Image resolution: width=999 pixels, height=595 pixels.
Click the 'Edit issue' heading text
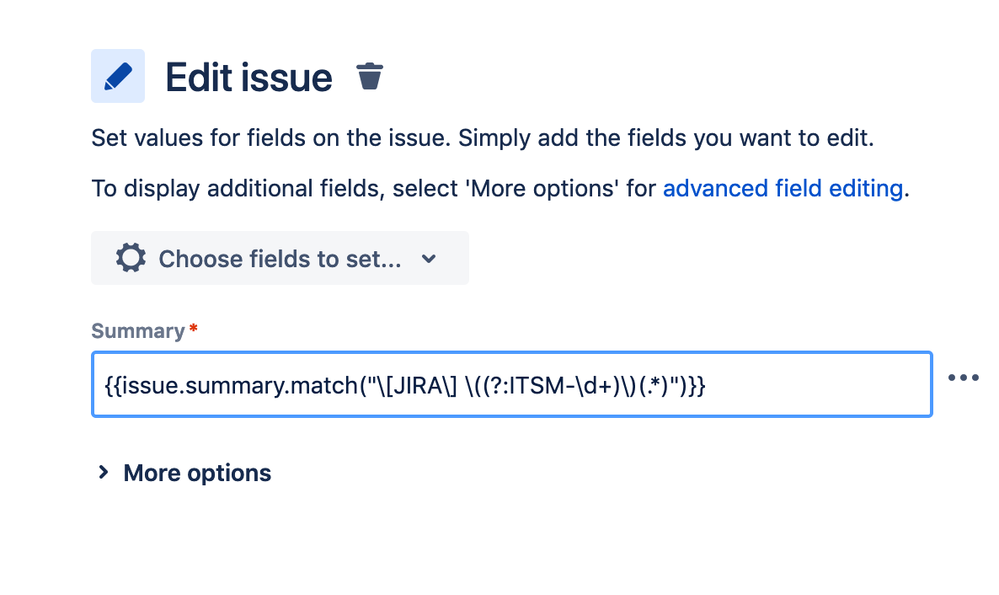click(x=248, y=77)
